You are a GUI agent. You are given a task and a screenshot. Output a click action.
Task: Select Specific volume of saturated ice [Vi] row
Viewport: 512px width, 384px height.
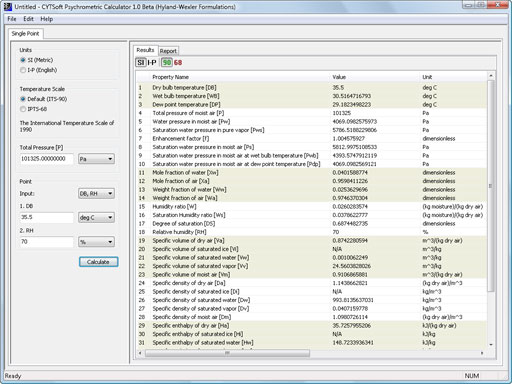pos(311,249)
